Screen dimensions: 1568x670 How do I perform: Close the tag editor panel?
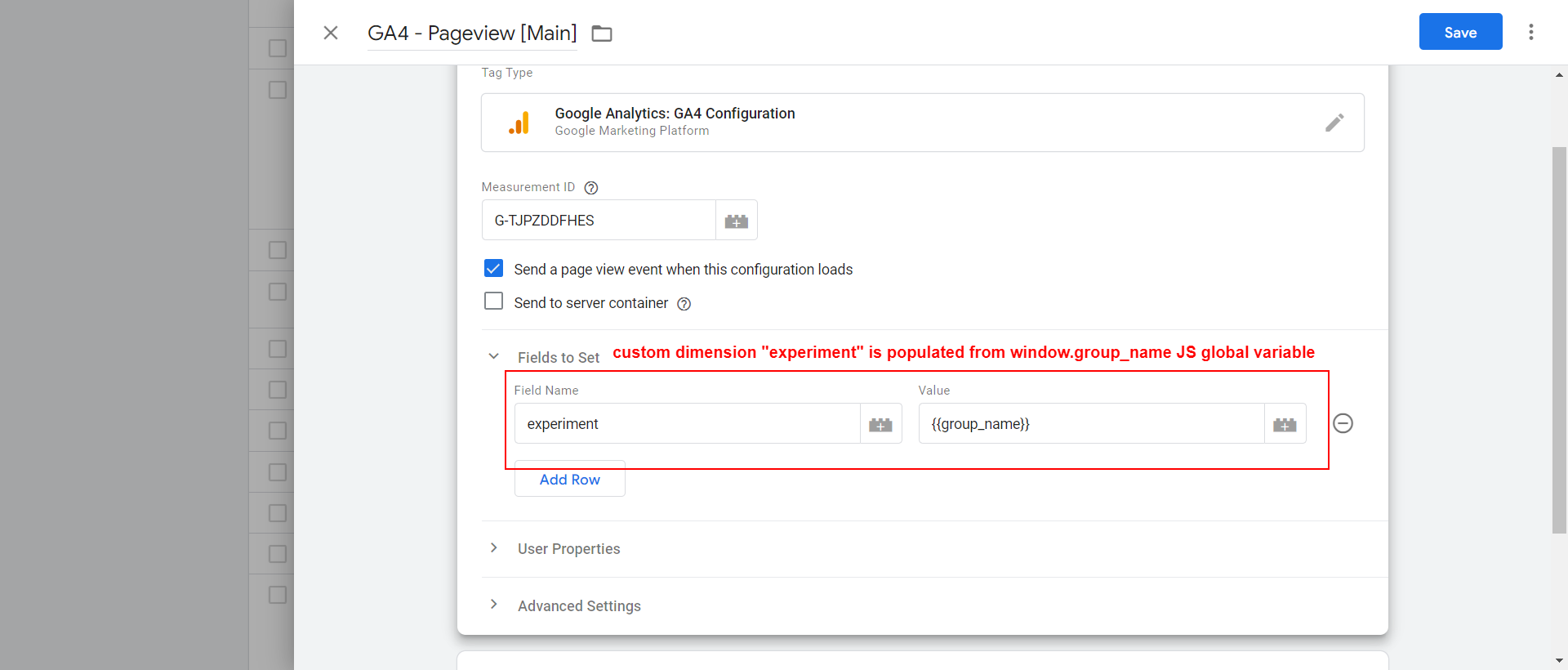331,33
